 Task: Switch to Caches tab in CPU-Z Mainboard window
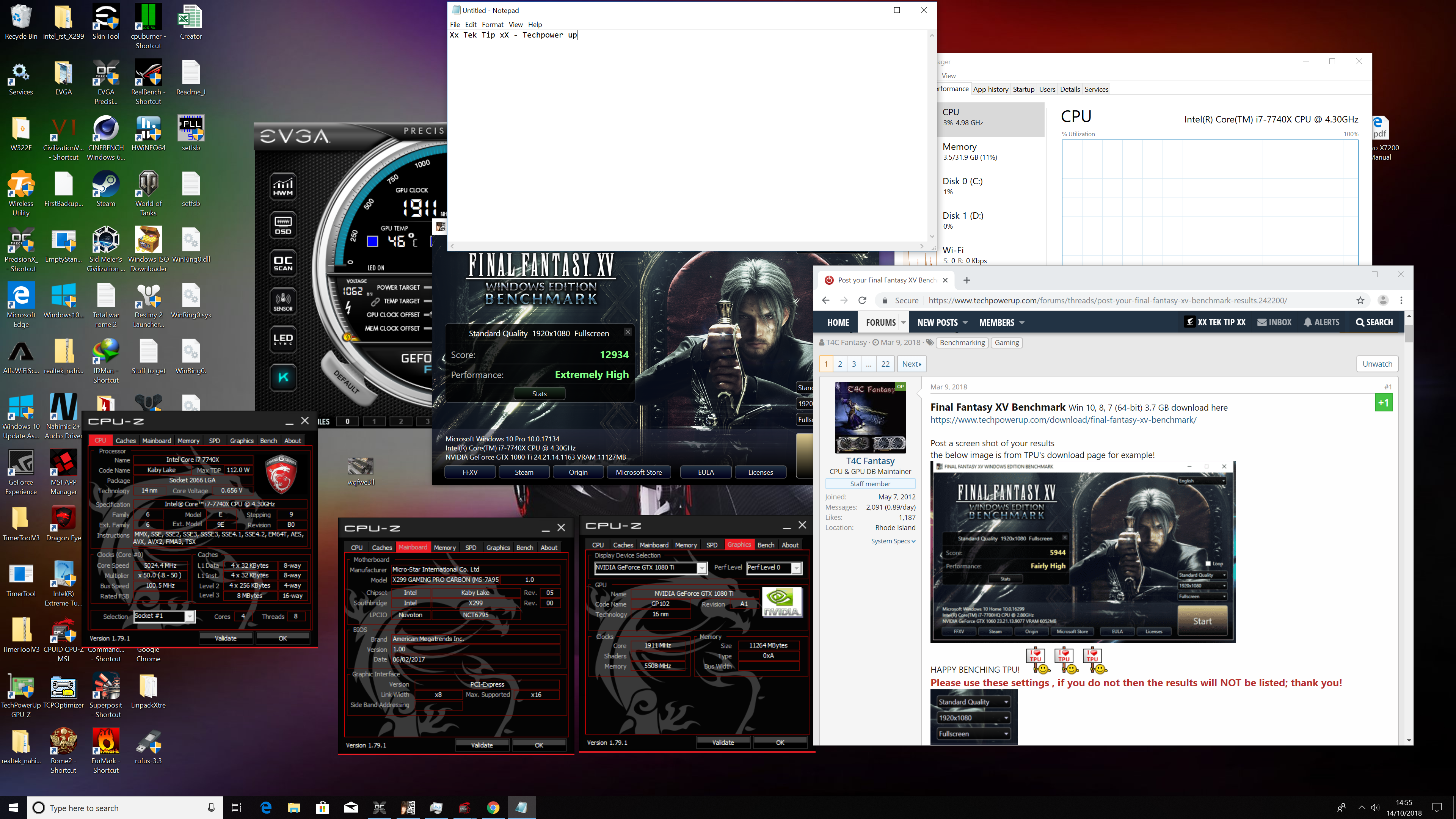pyautogui.click(x=382, y=547)
